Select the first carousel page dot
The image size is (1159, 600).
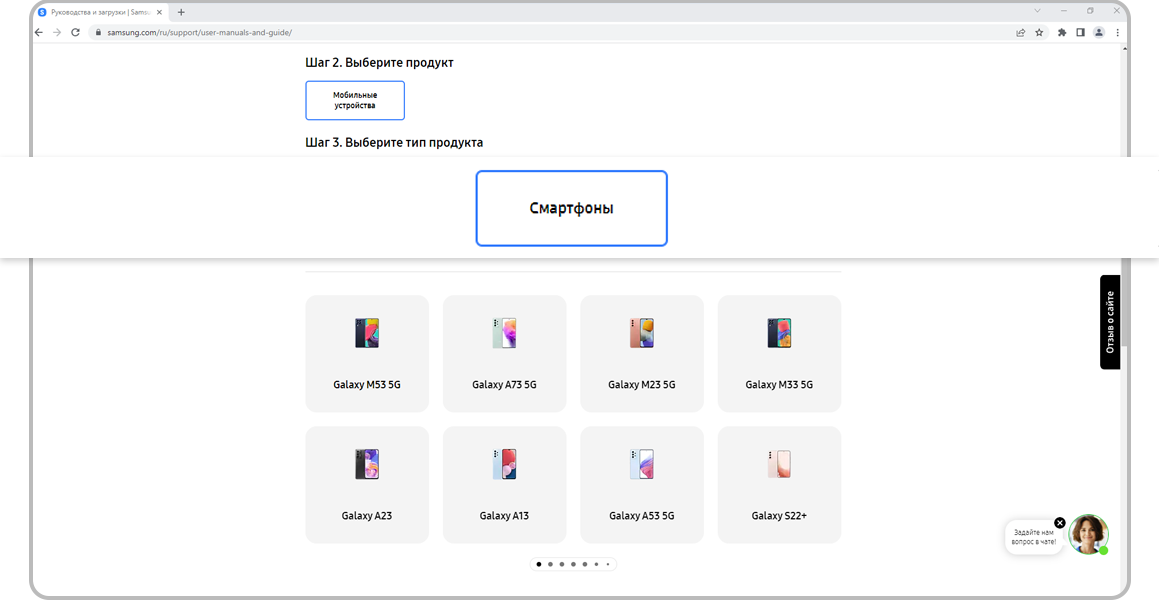click(539, 565)
